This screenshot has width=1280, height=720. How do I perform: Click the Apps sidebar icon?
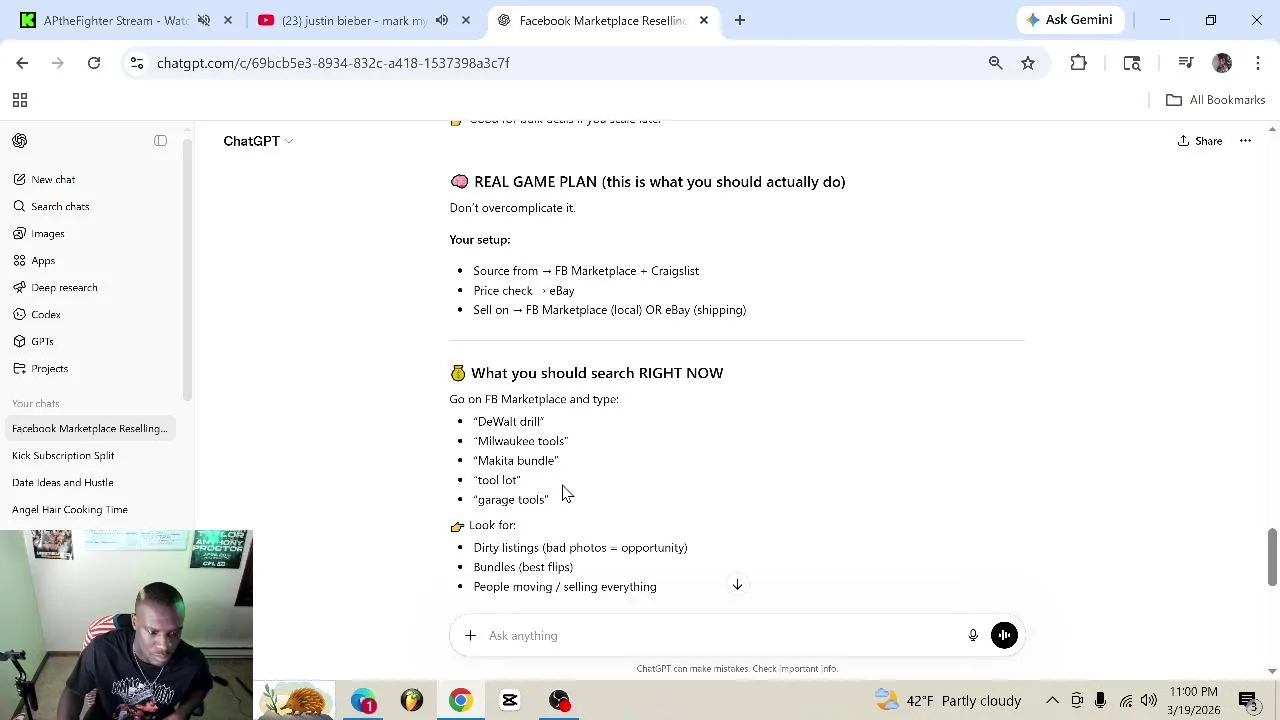tap(19, 260)
